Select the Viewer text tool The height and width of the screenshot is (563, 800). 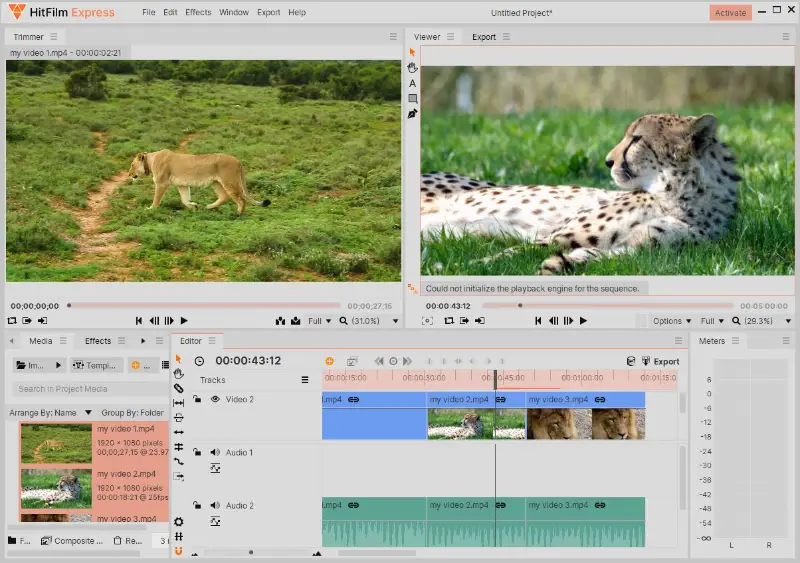click(x=412, y=83)
